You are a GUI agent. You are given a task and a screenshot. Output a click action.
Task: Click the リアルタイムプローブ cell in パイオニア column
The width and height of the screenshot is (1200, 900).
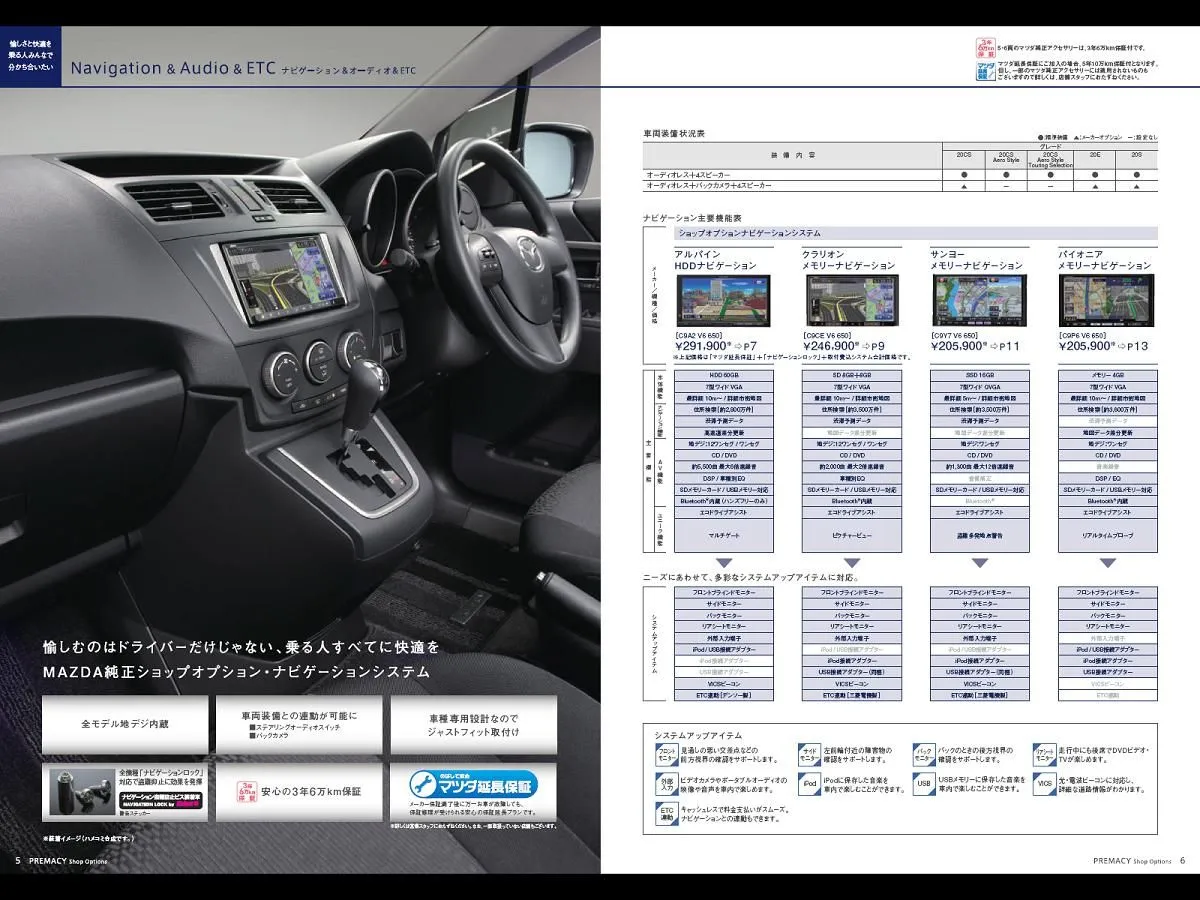pyautogui.click(x=1108, y=536)
